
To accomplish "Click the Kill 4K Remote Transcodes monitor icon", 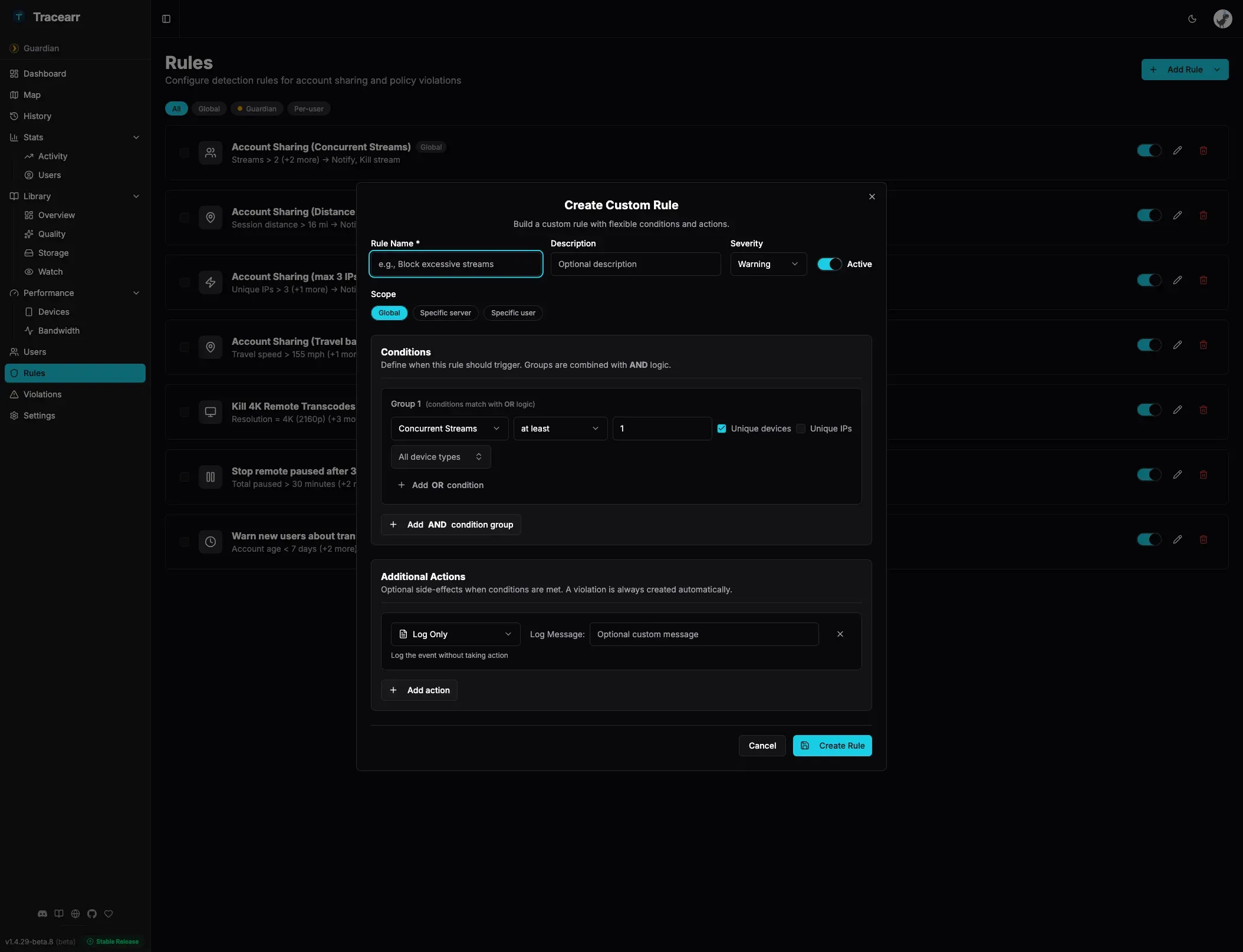I will tap(211, 412).
